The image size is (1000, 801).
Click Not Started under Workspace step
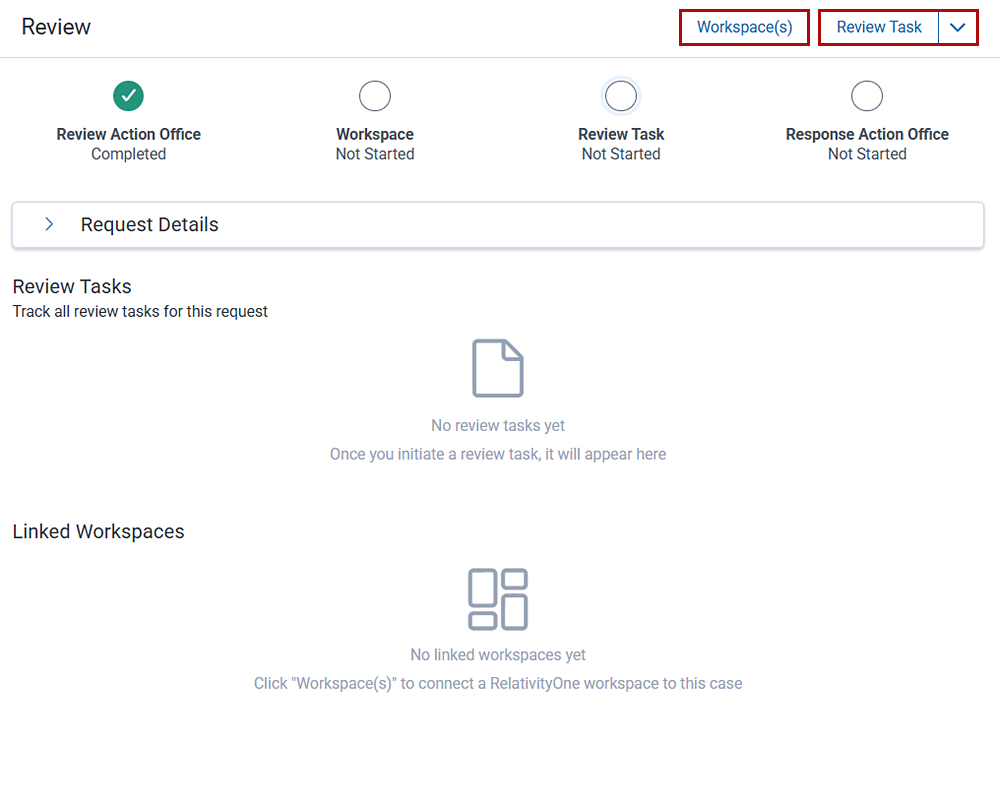(375, 154)
